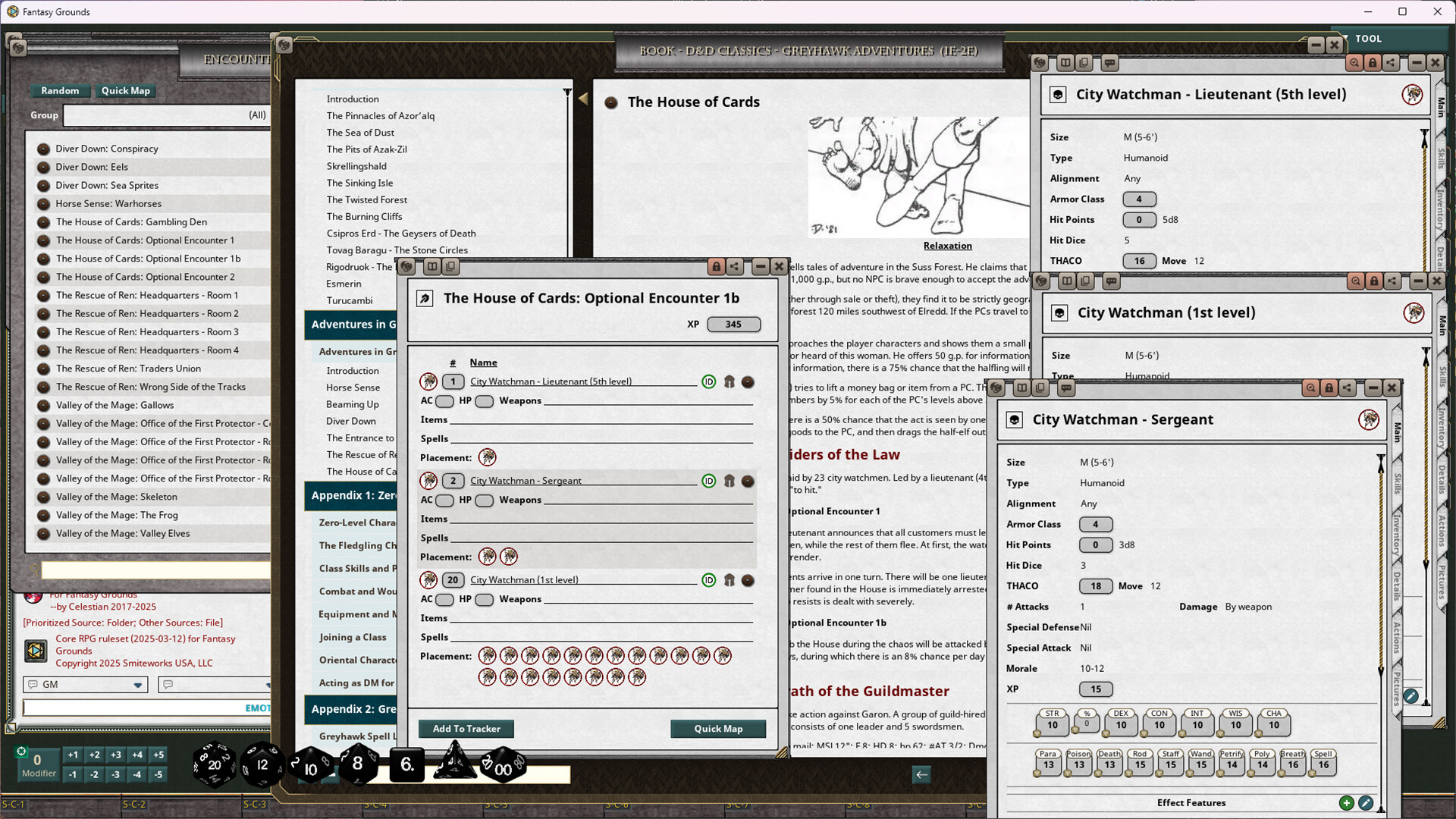Click the placement token below the Spells line
1456x819 pixels.
pyautogui.click(x=489, y=457)
